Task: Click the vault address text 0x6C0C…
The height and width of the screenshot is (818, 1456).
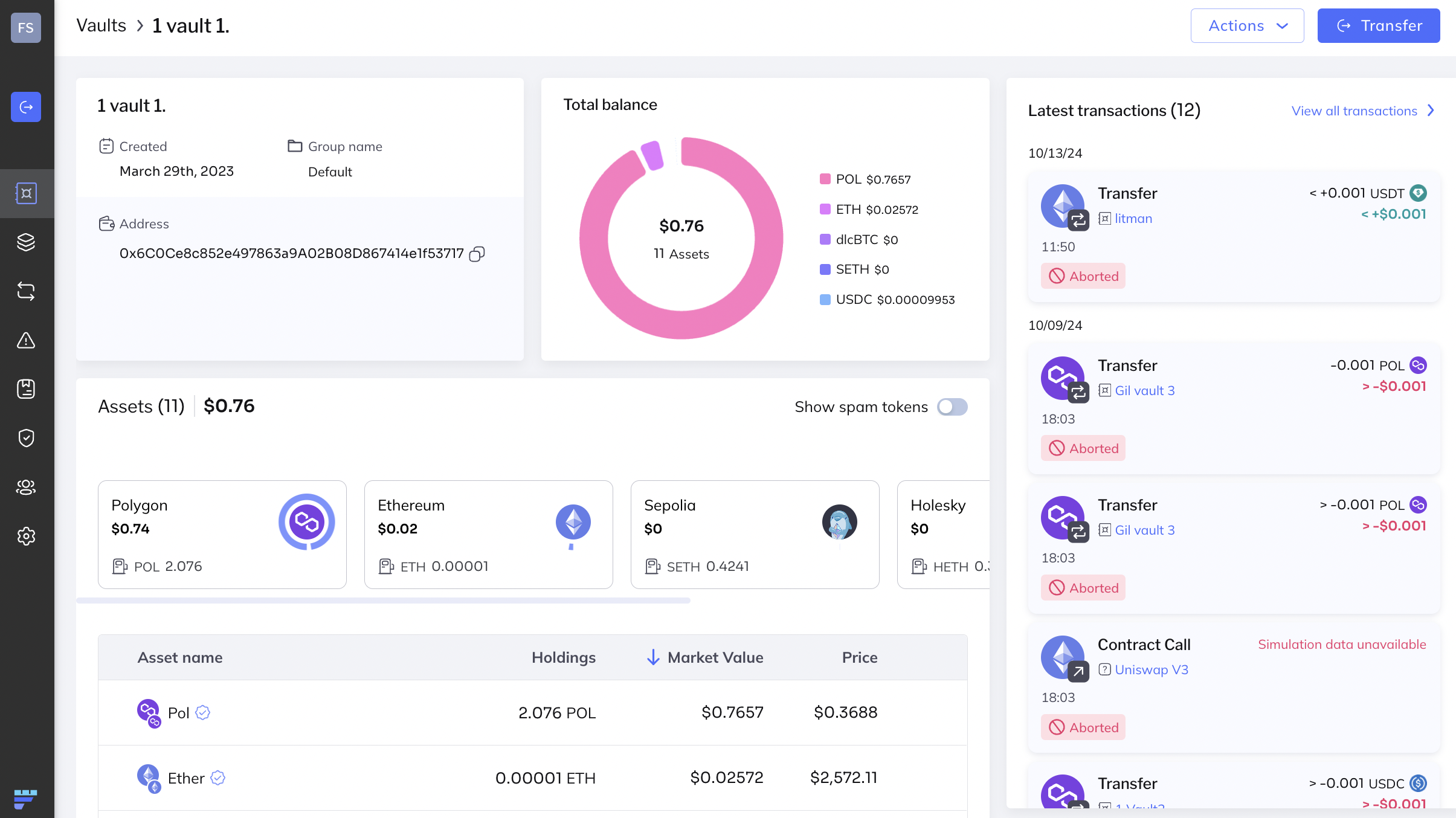Action: (x=292, y=254)
